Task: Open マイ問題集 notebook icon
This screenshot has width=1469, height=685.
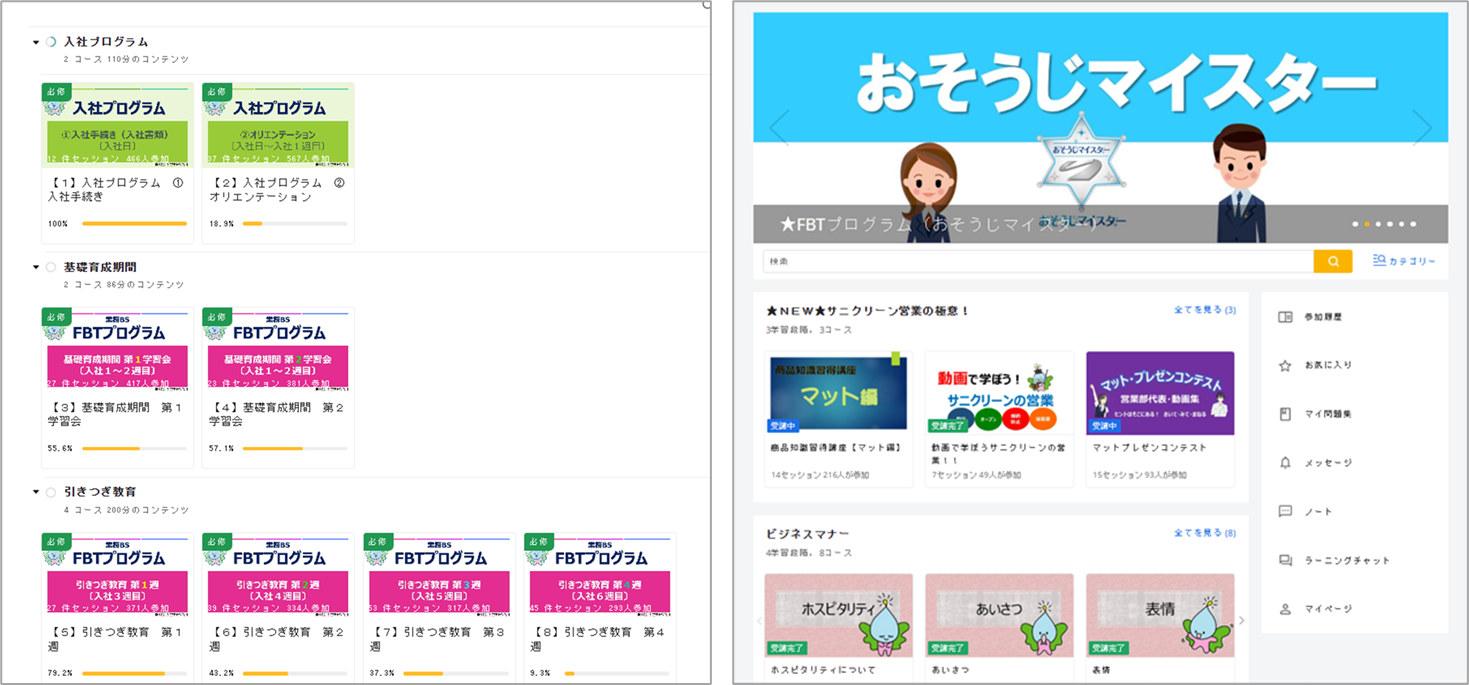Action: 1285,414
